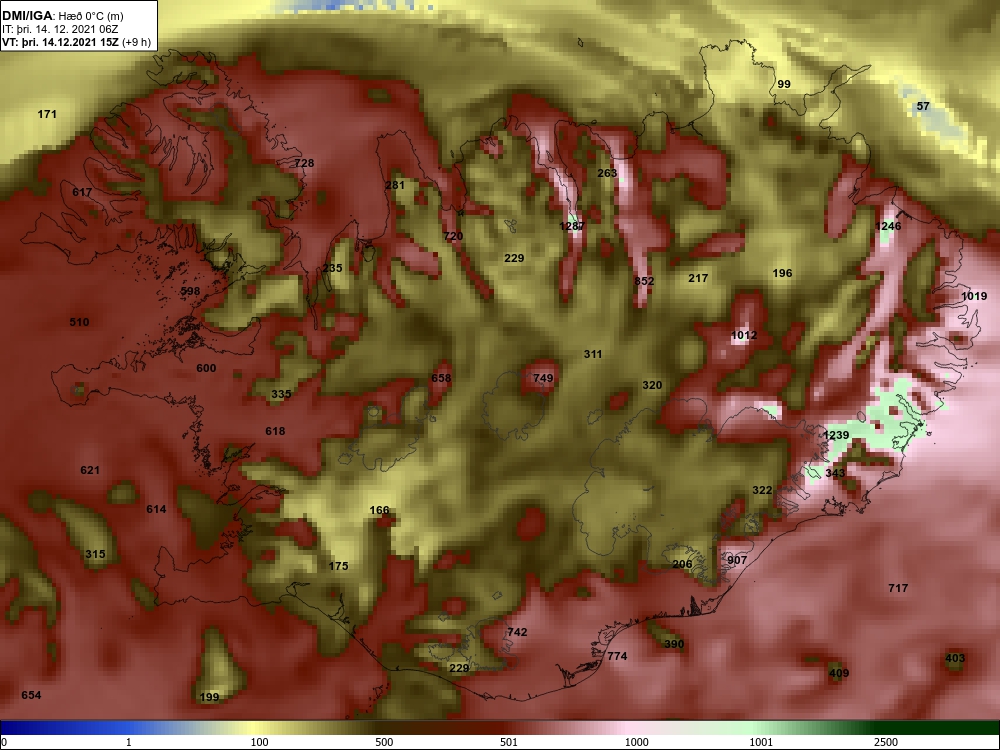Click the 1019 value on the east coast
The width and height of the screenshot is (1000, 750).
974,296
